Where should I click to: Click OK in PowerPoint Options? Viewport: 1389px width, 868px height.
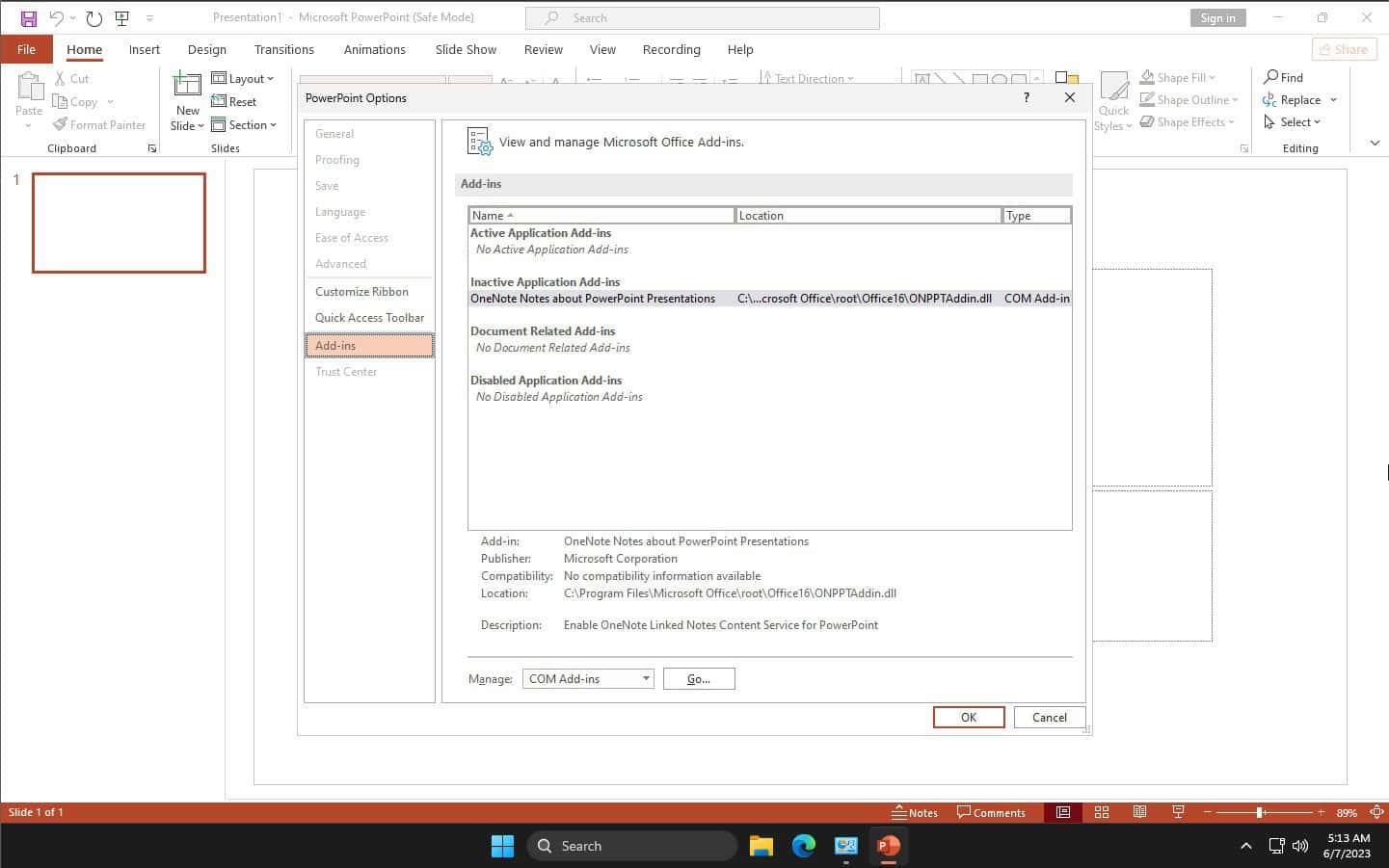pyautogui.click(x=969, y=718)
